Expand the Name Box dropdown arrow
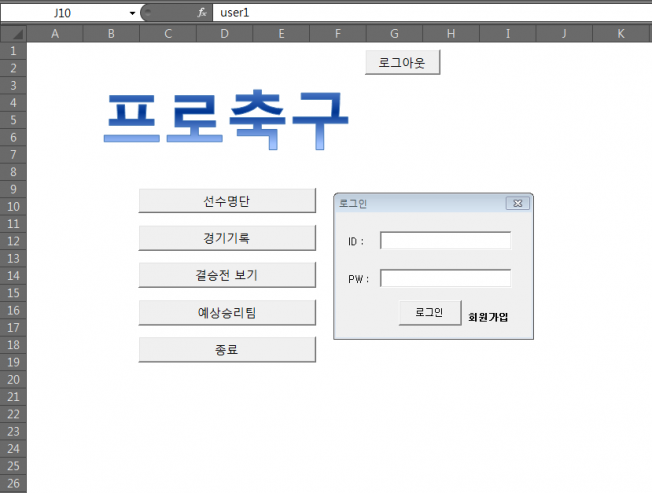Screen dimensions: 652x493 (132, 13)
